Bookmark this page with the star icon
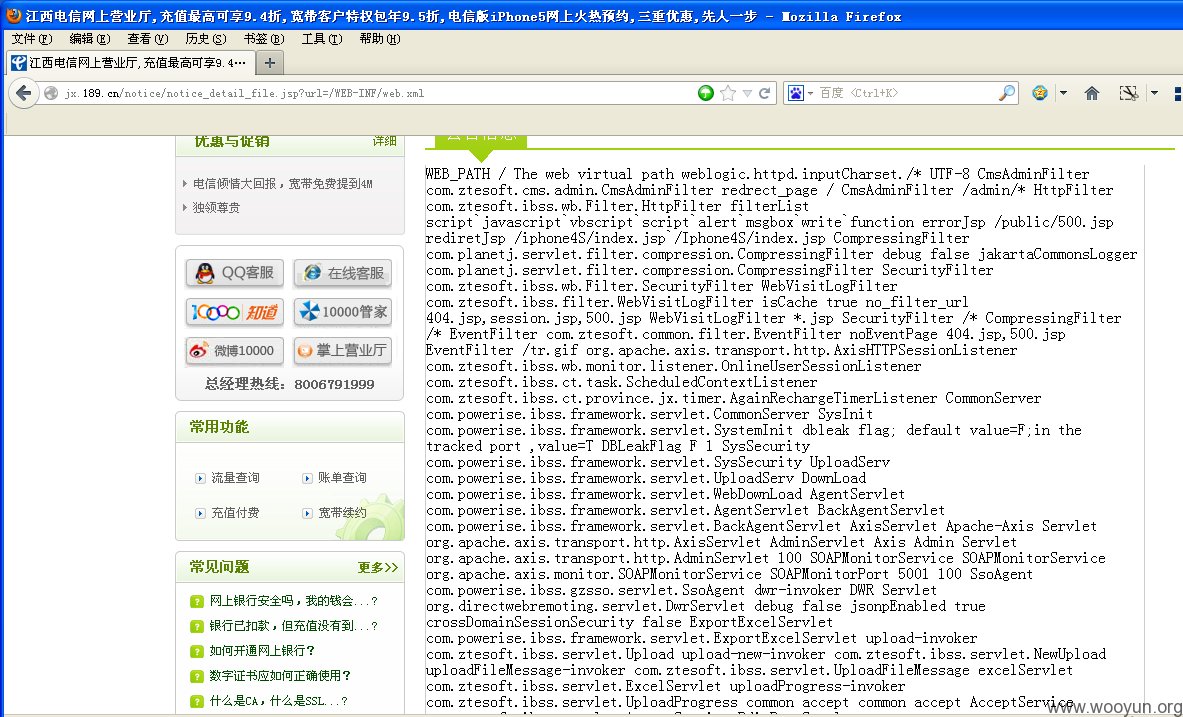1183x717 pixels. click(728, 93)
